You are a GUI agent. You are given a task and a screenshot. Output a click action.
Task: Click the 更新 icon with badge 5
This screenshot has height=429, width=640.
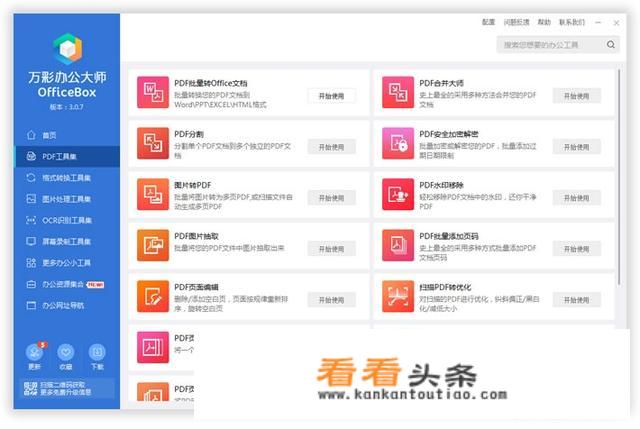(x=35, y=352)
